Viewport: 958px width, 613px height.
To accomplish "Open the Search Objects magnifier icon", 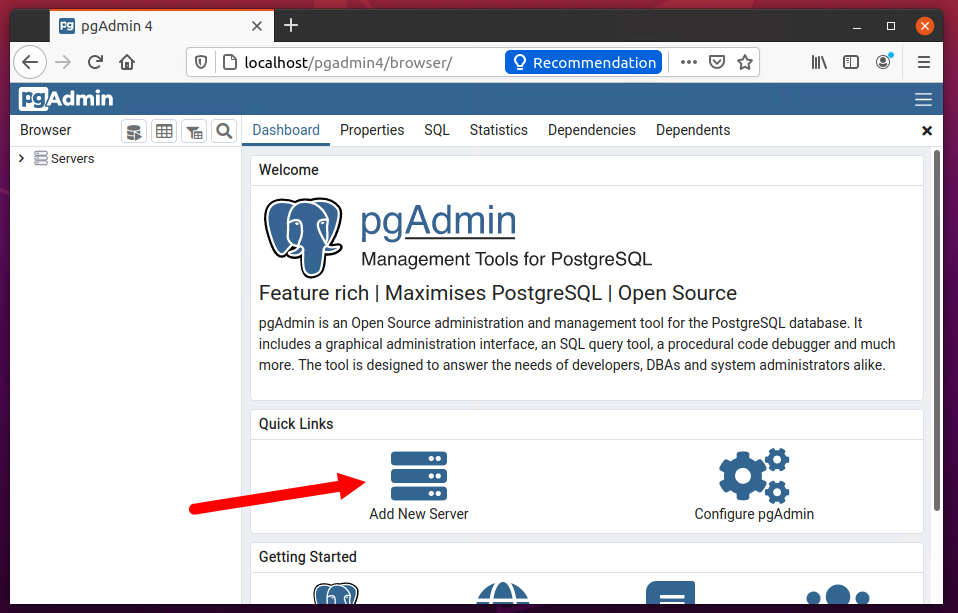I will tap(224, 131).
